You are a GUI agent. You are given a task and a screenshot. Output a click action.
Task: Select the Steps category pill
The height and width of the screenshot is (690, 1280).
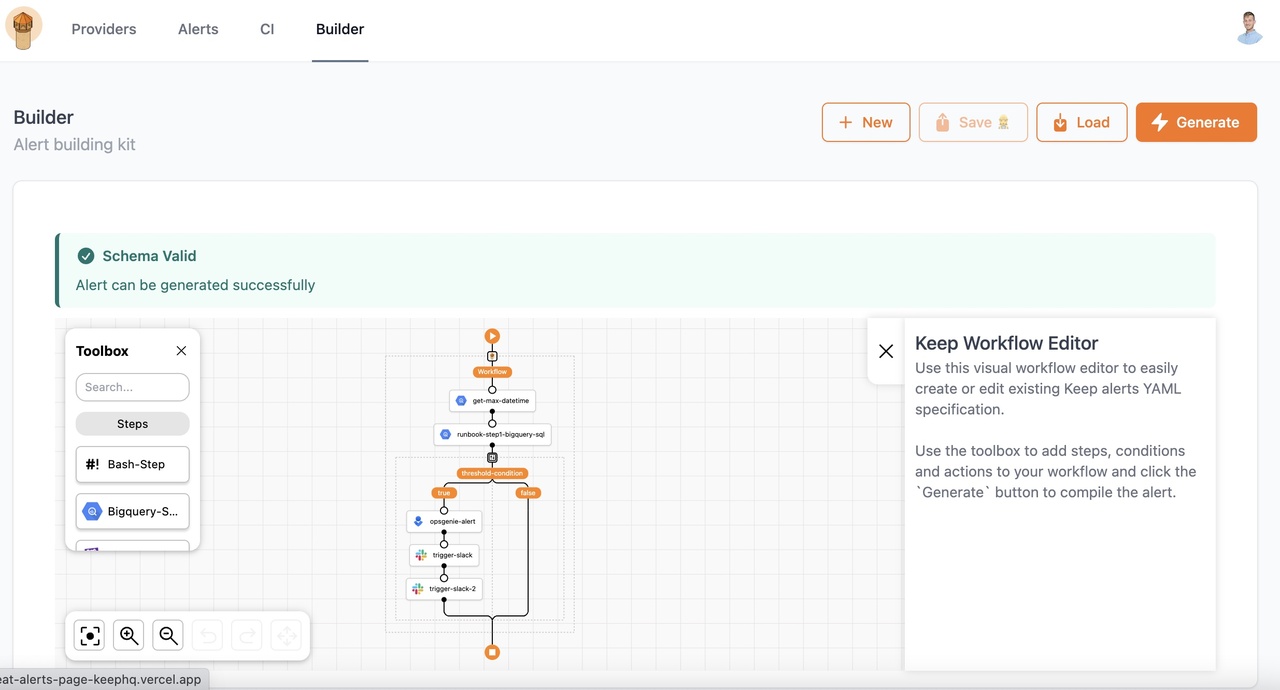132,424
